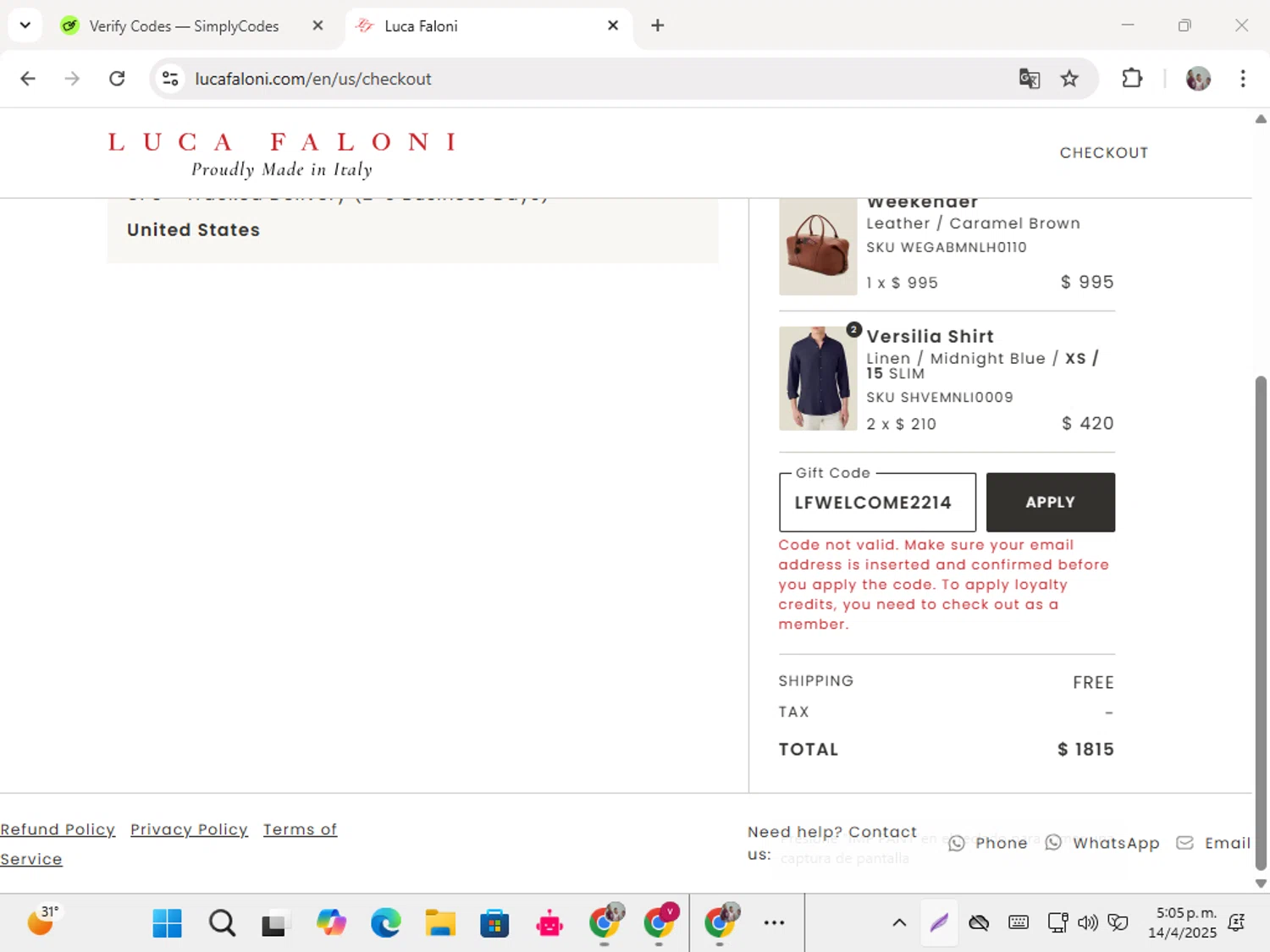The image size is (1270, 952).
Task: Click the FREE shipping value
Action: [x=1093, y=682]
